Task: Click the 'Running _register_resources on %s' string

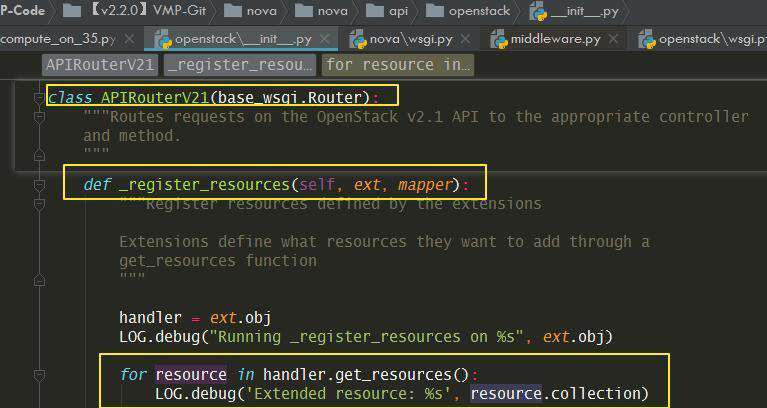Action: (367, 337)
